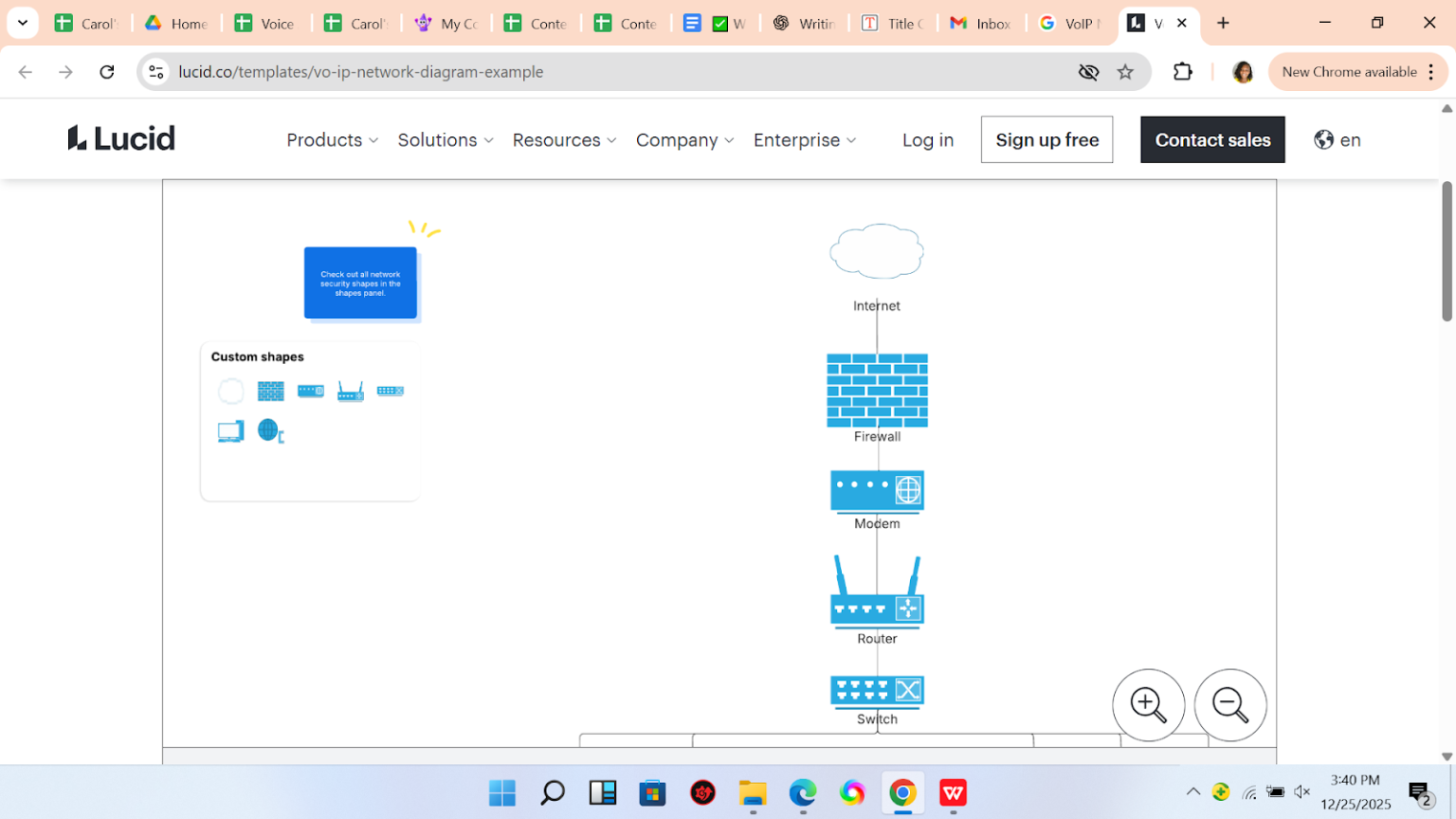The image size is (1456, 819).
Task: Select the firewall brick shape in Custom shapes
Action: pos(270,391)
